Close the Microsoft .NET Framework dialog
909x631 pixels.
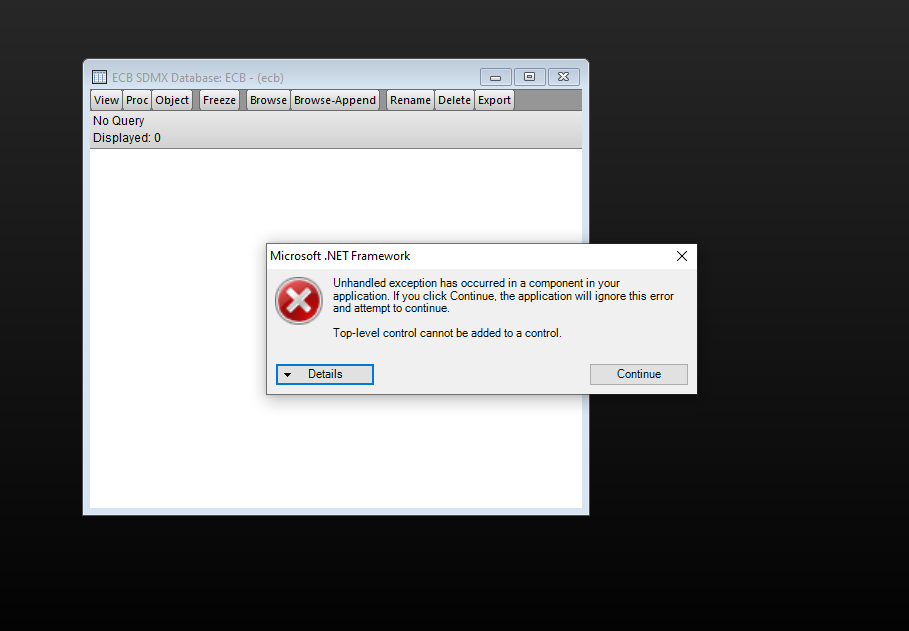coord(682,256)
